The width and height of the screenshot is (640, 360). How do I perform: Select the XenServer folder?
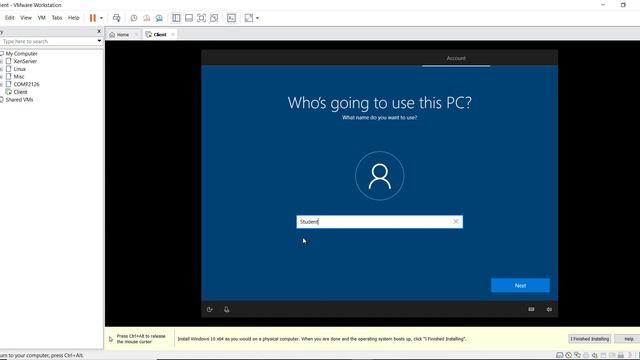pyautogui.click(x=25, y=61)
